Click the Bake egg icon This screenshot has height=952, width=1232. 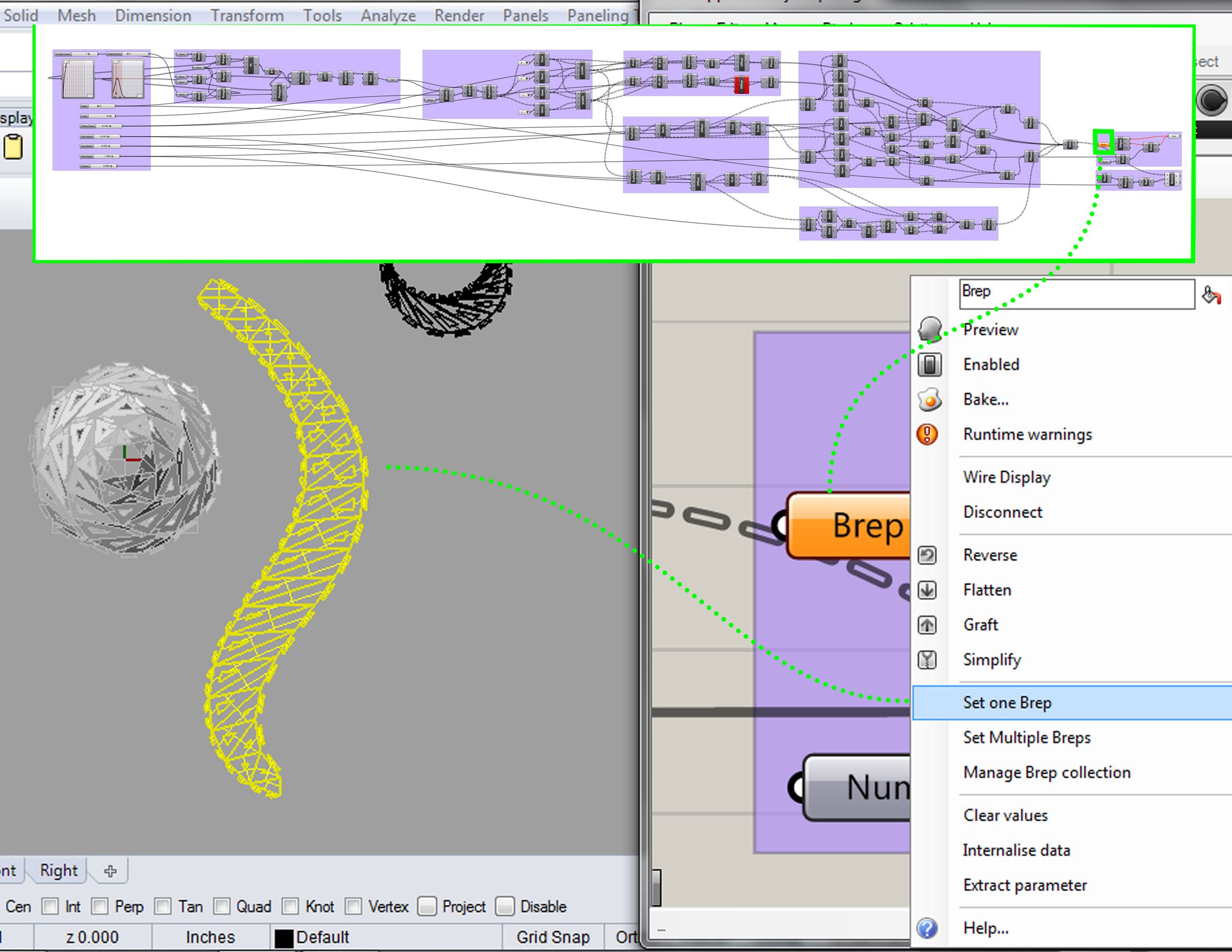tap(930, 399)
